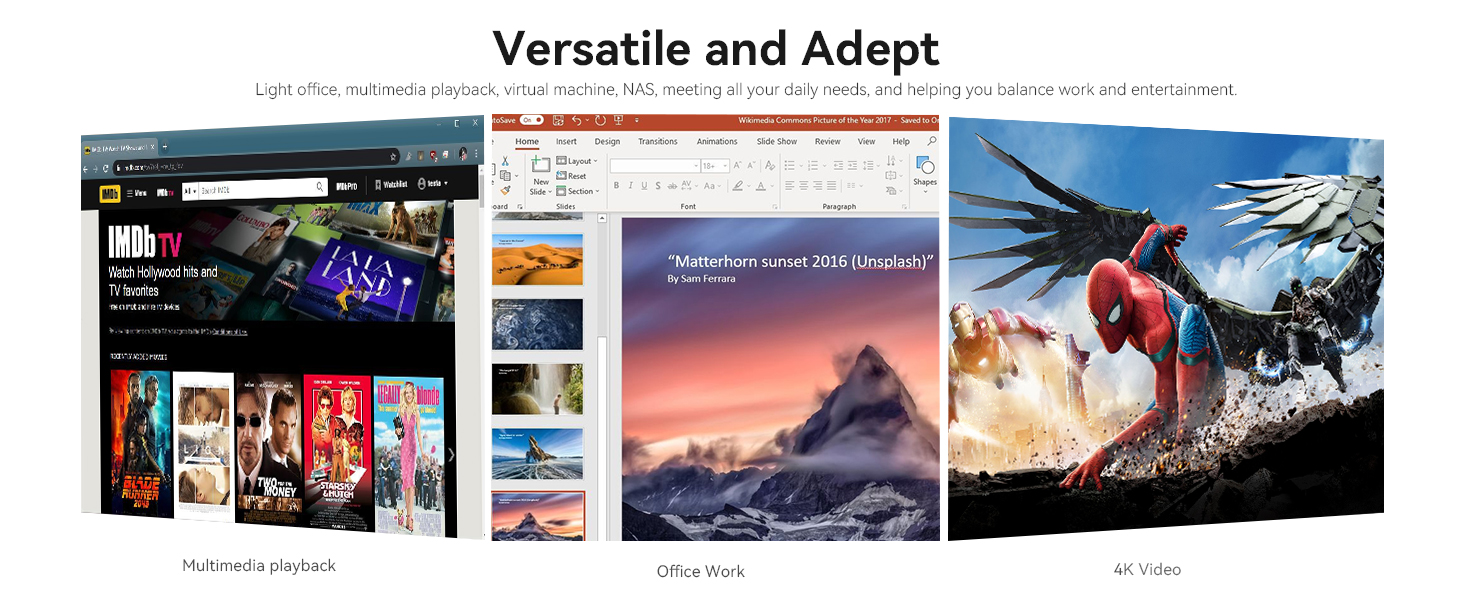Open the IMDb Menu hamburger

click(137, 194)
